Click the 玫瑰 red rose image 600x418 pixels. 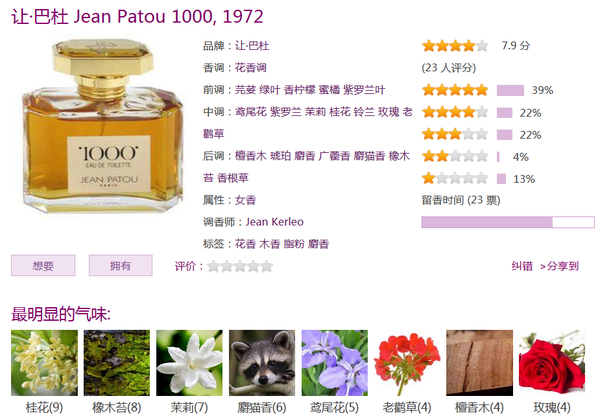(552, 362)
